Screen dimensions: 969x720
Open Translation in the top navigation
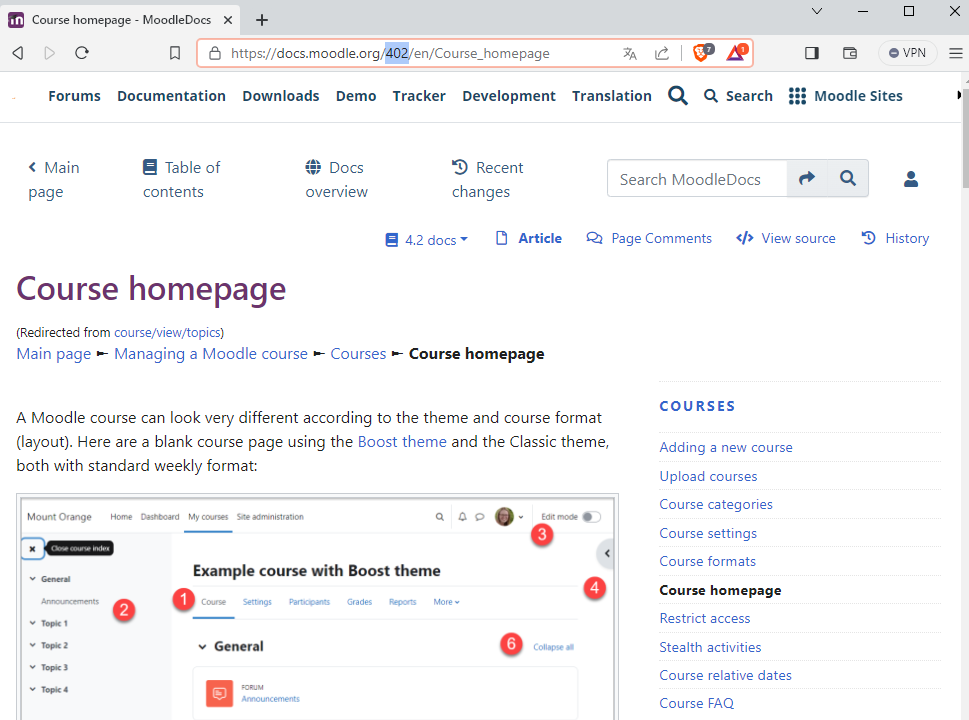click(x=611, y=96)
